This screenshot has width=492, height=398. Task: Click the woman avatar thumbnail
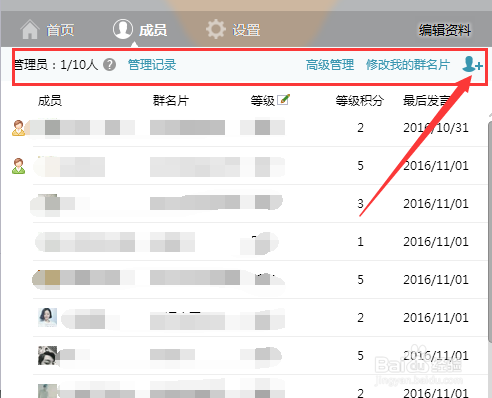coord(47,317)
